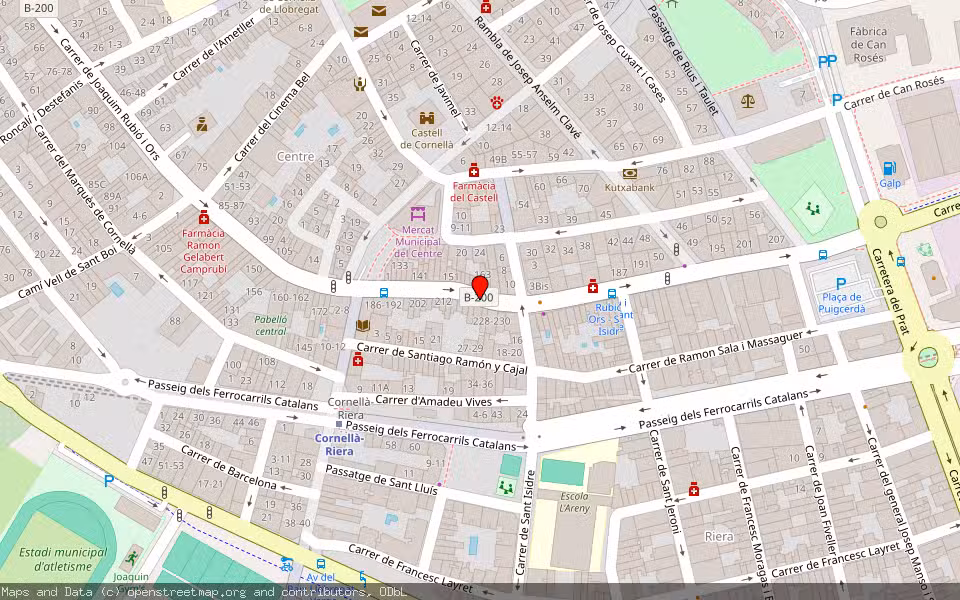
Task: Click the Kutxabank bank icon
Action: 629,173
